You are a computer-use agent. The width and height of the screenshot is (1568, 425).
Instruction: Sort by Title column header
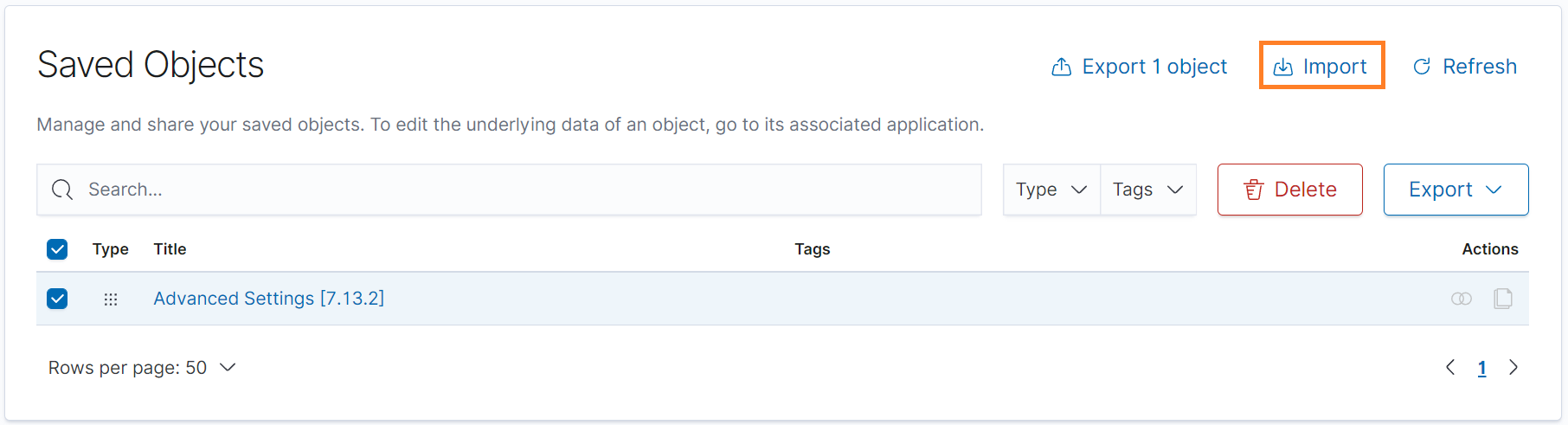(x=170, y=249)
